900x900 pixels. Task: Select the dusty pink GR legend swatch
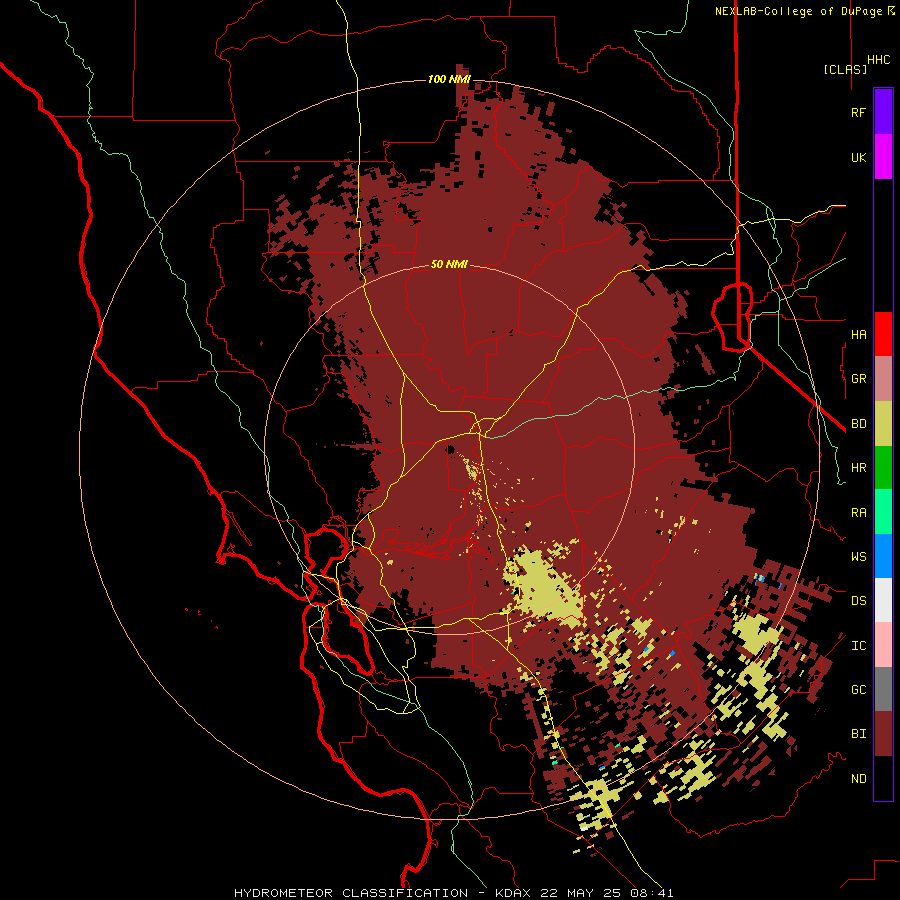(x=883, y=379)
